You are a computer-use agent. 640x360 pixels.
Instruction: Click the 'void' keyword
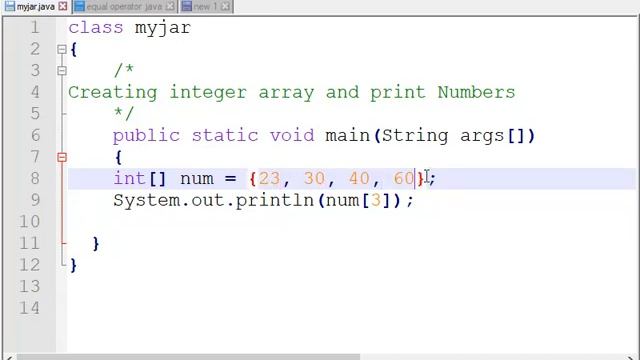[x=292, y=136]
